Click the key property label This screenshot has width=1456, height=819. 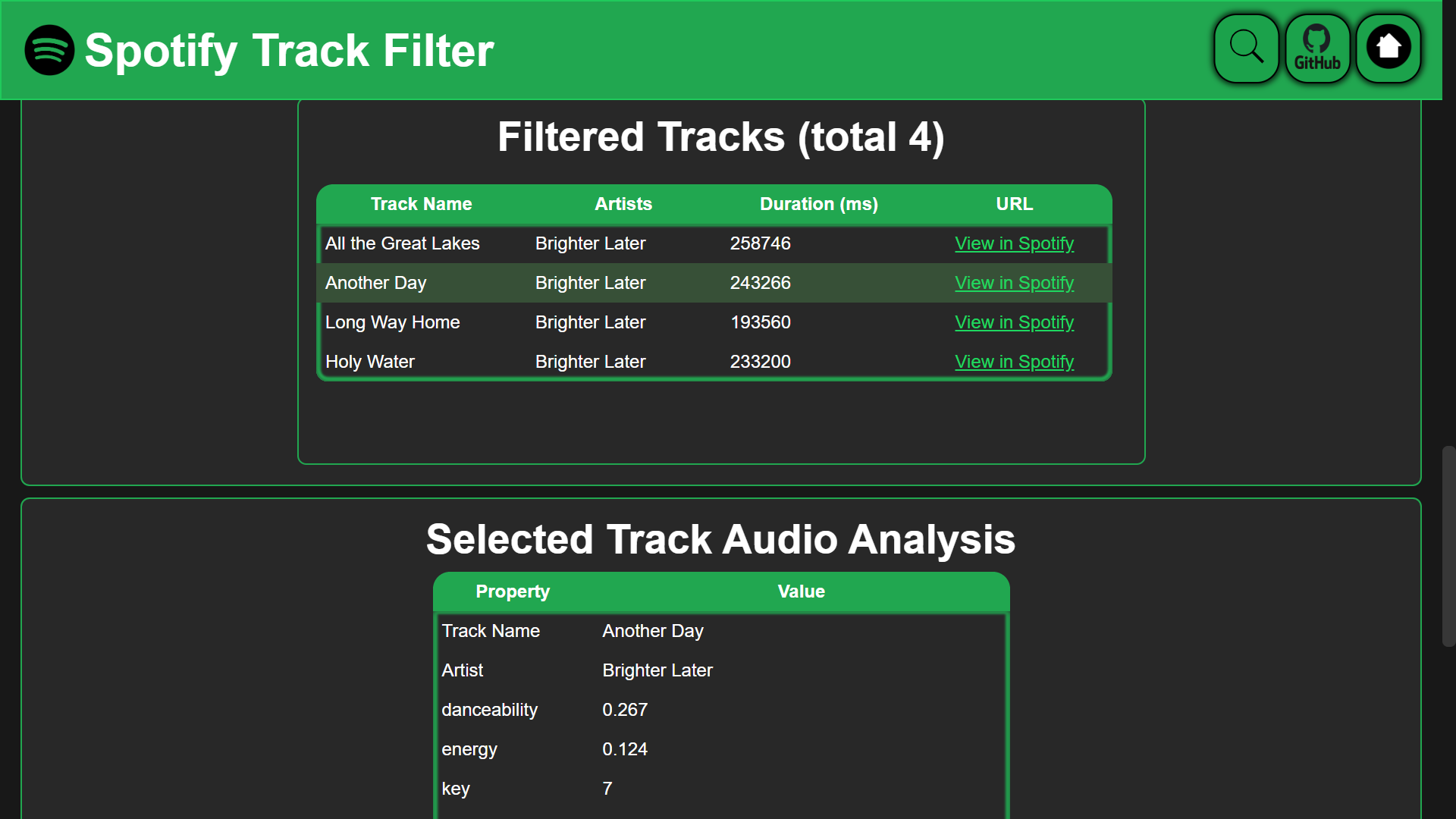click(456, 789)
